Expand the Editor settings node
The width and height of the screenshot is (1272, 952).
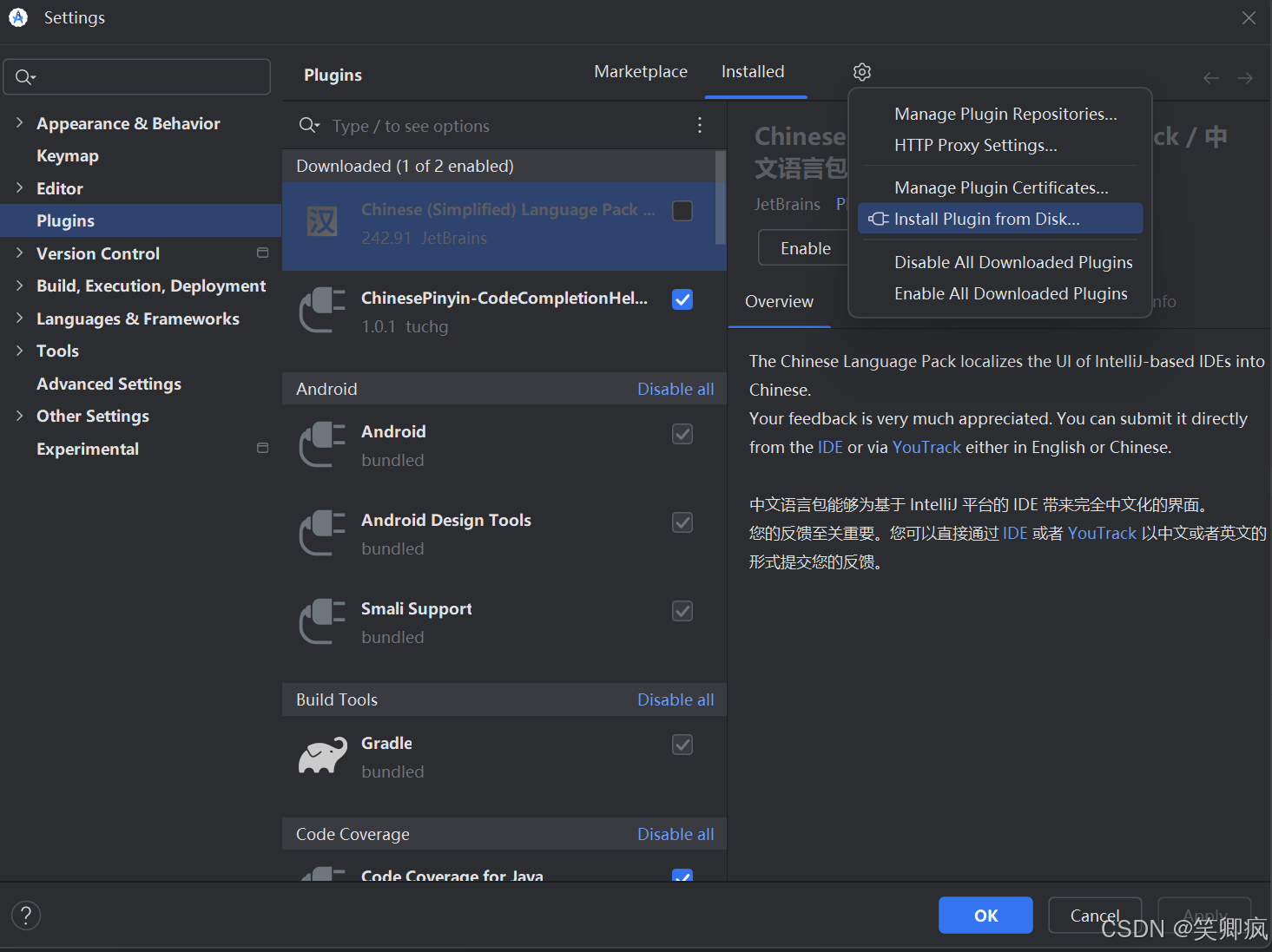[x=19, y=188]
